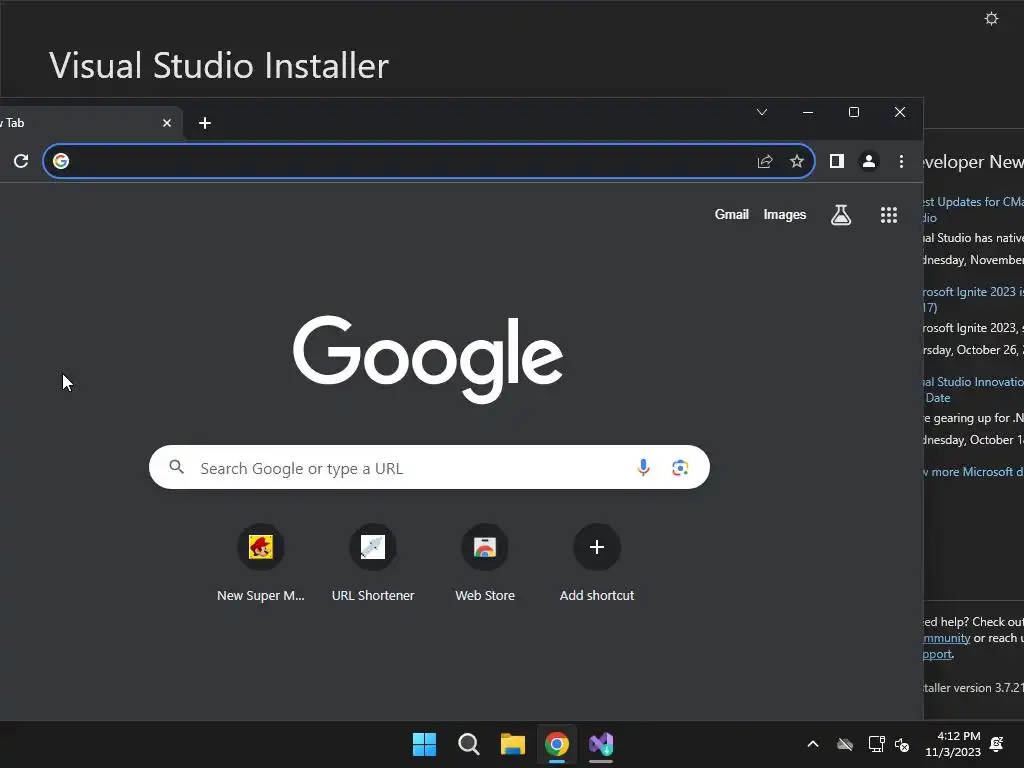The height and width of the screenshot is (768, 1024).
Task: Switch to Visual Studio Installer taskbar icon
Action: tap(601, 744)
